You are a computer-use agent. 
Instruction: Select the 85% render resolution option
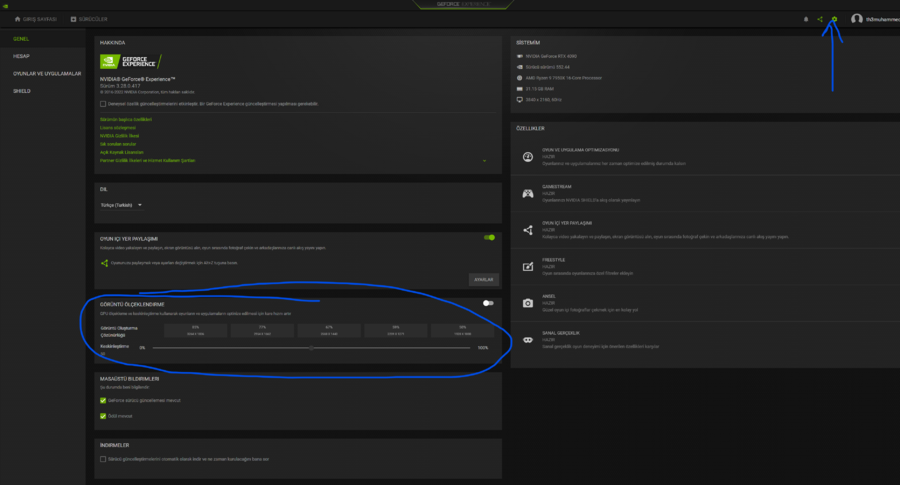[196, 330]
